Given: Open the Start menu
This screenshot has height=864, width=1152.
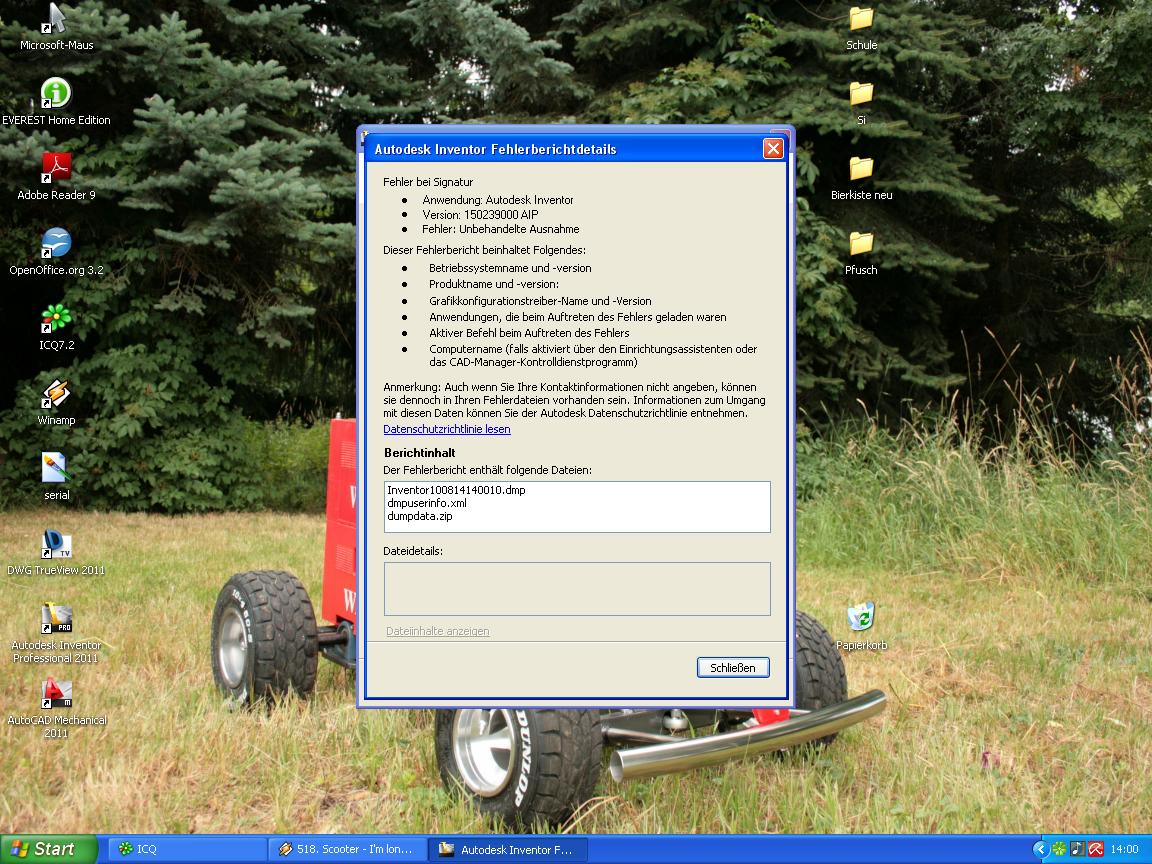Looking at the screenshot, I should tap(48, 849).
